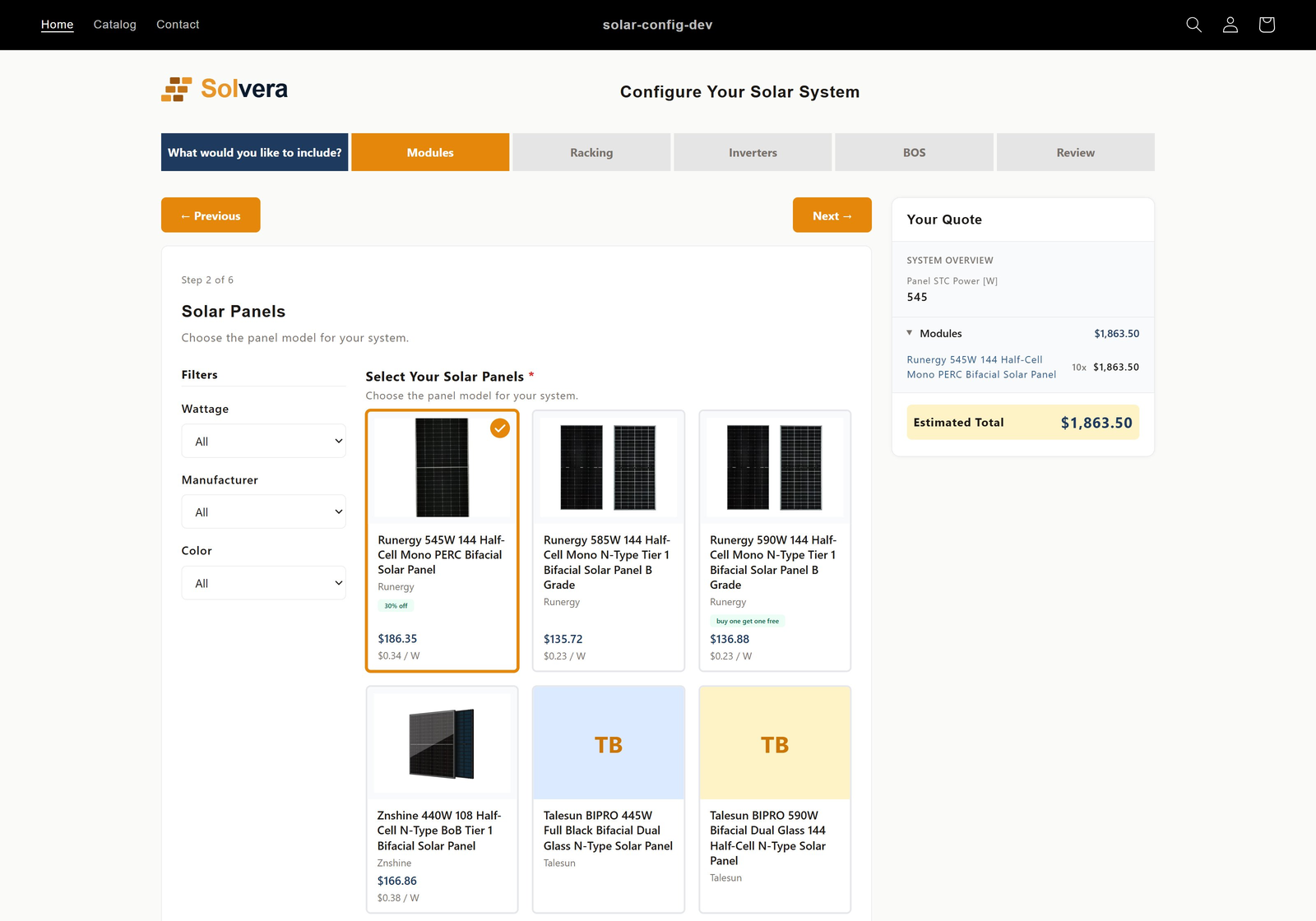
Task: Click the solar-config-dev store title
Action: pos(657,25)
